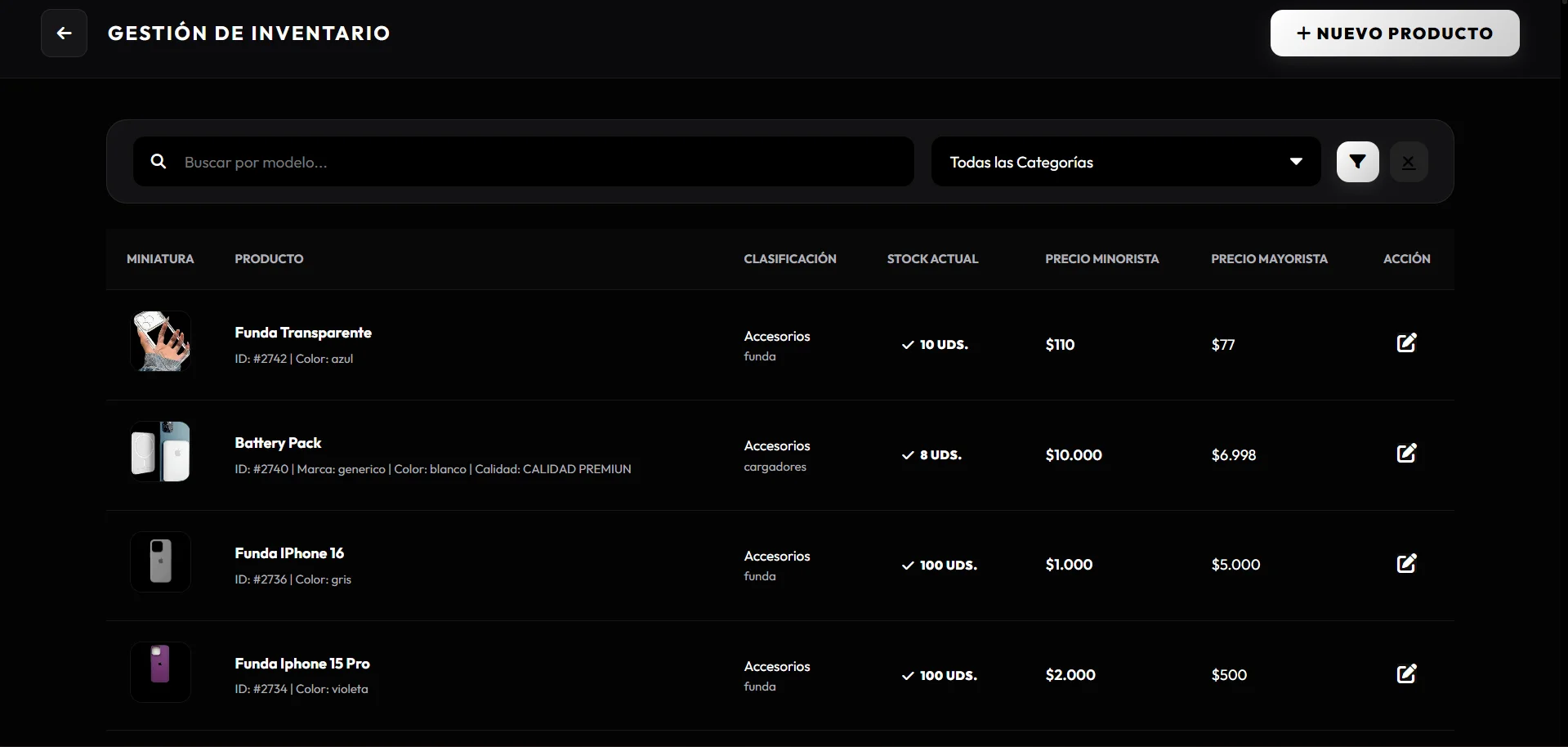
Task: Click the $2.000 retail price
Action: click(1070, 675)
